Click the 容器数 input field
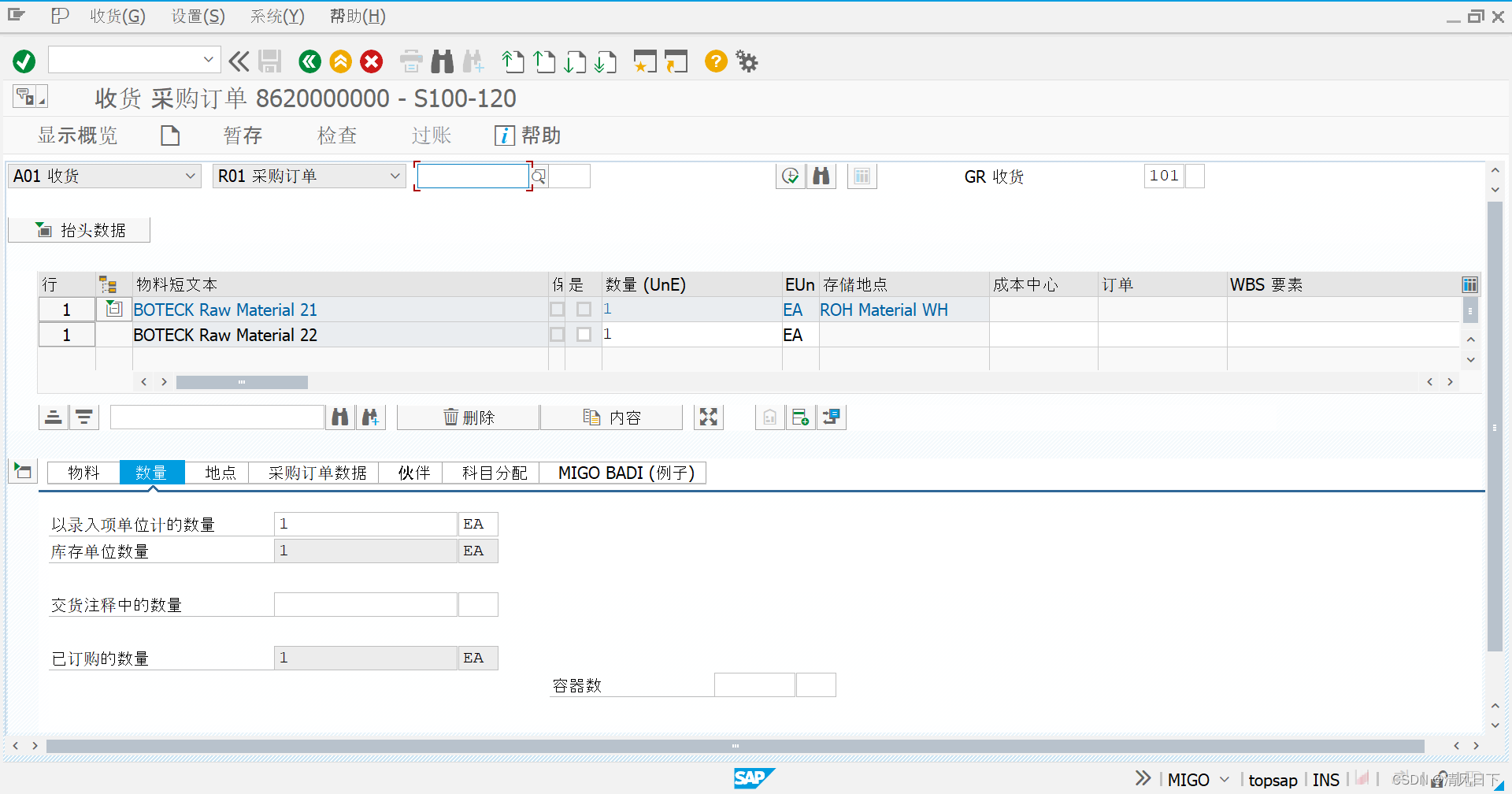 tap(754, 685)
